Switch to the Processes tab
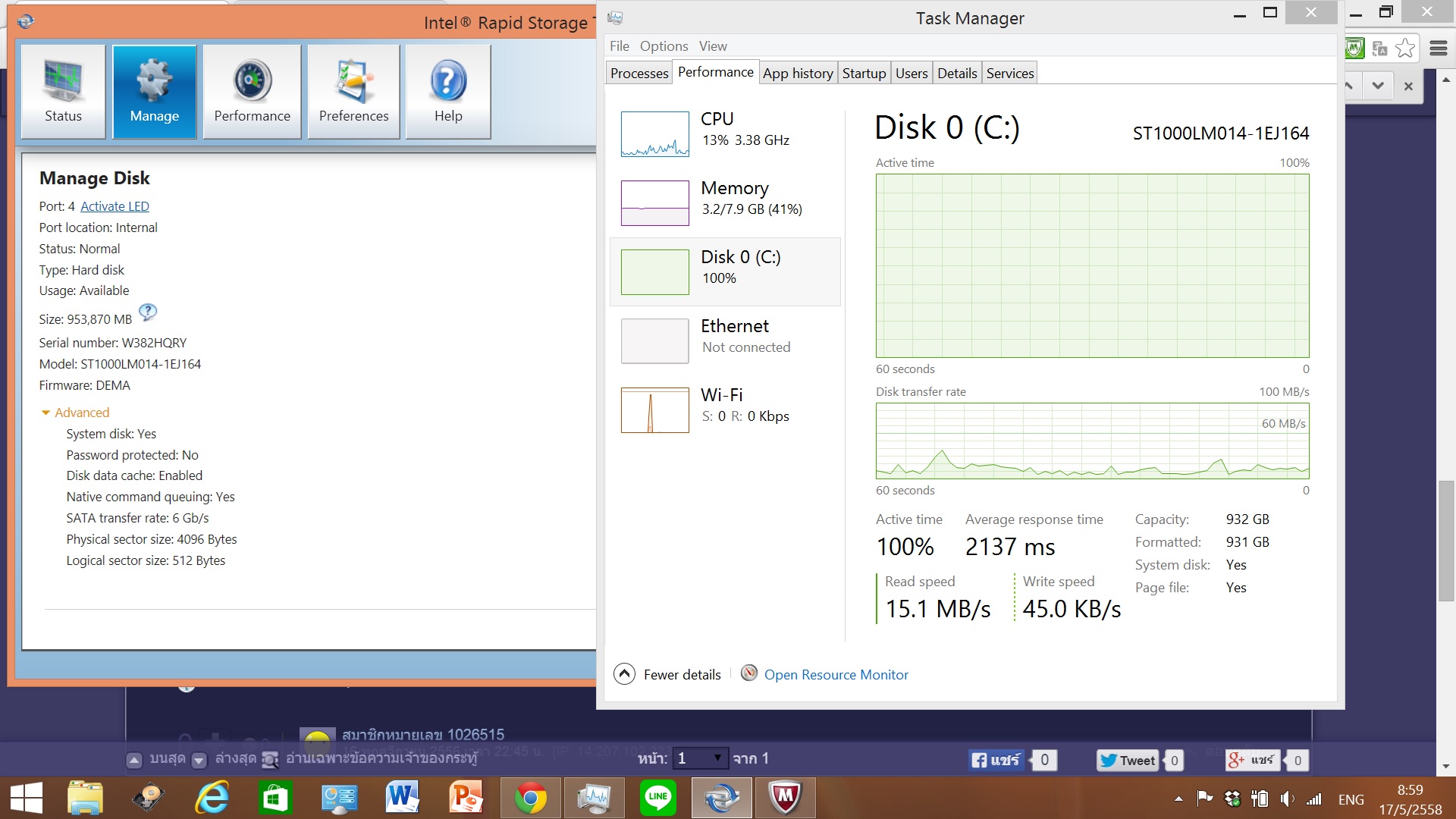Screen dimensions: 1456x819 tap(639, 74)
